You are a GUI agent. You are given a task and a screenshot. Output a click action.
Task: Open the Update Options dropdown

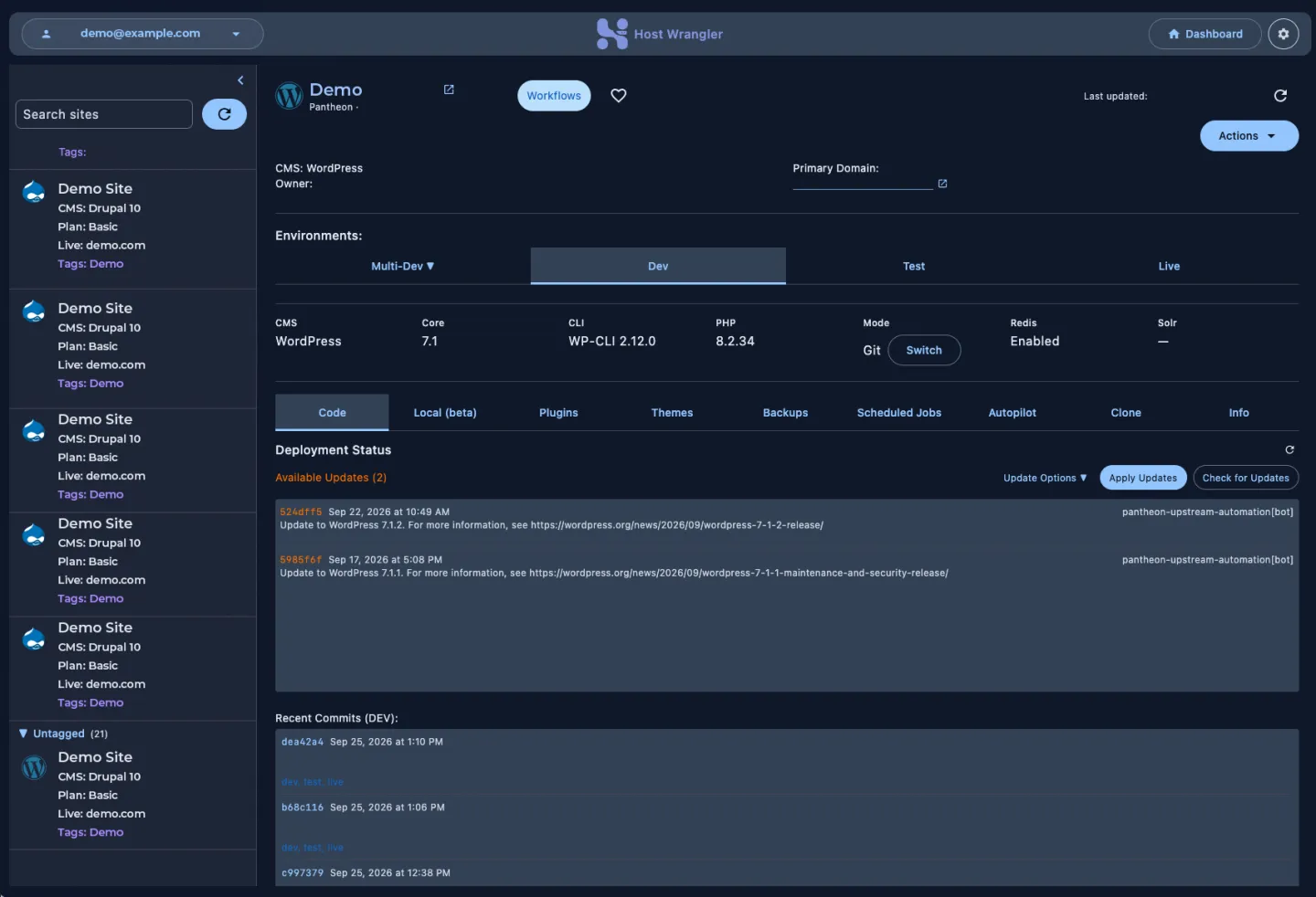pos(1045,478)
